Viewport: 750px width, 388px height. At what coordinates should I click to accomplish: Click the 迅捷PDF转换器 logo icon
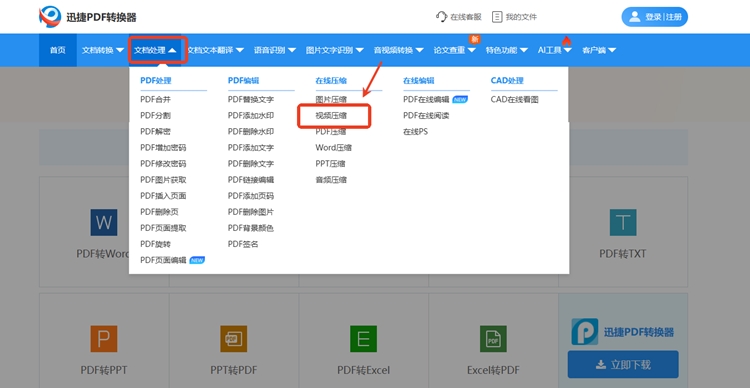(x=50, y=17)
